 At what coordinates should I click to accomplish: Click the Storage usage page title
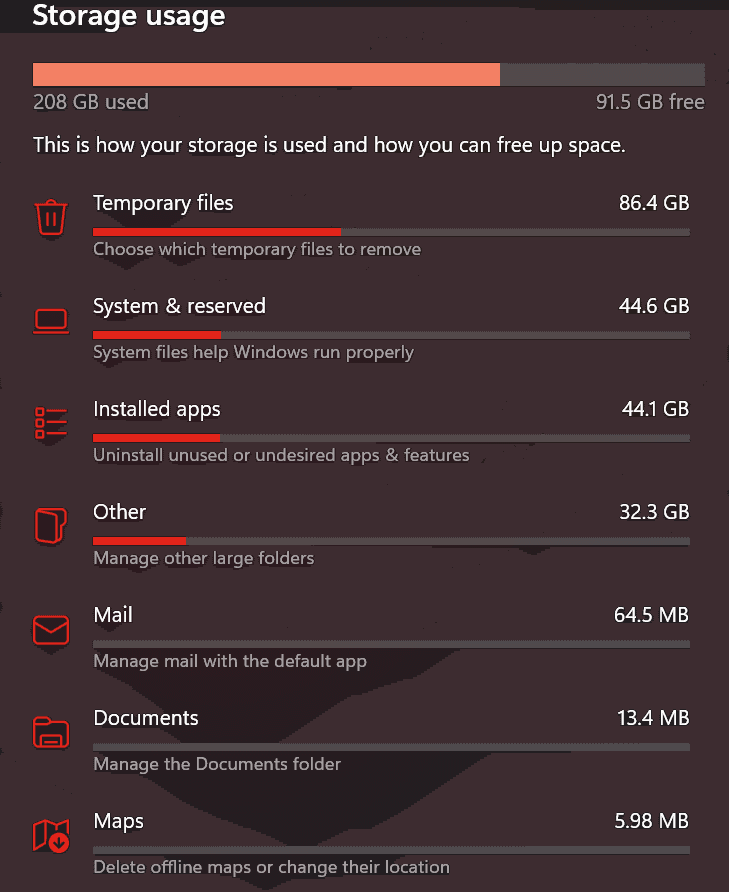tap(128, 16)
